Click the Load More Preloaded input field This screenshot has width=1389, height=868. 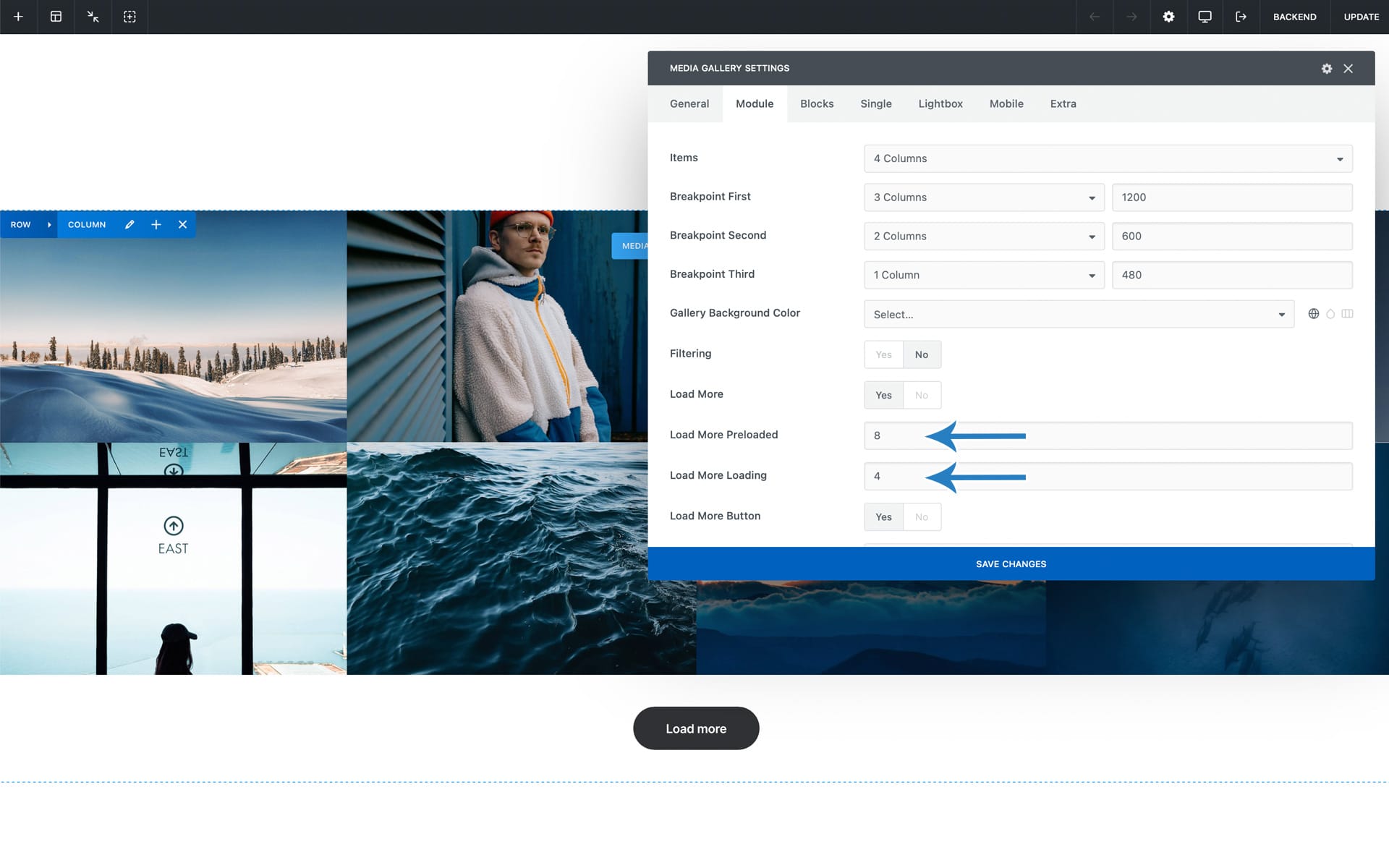coord(1108,435)
